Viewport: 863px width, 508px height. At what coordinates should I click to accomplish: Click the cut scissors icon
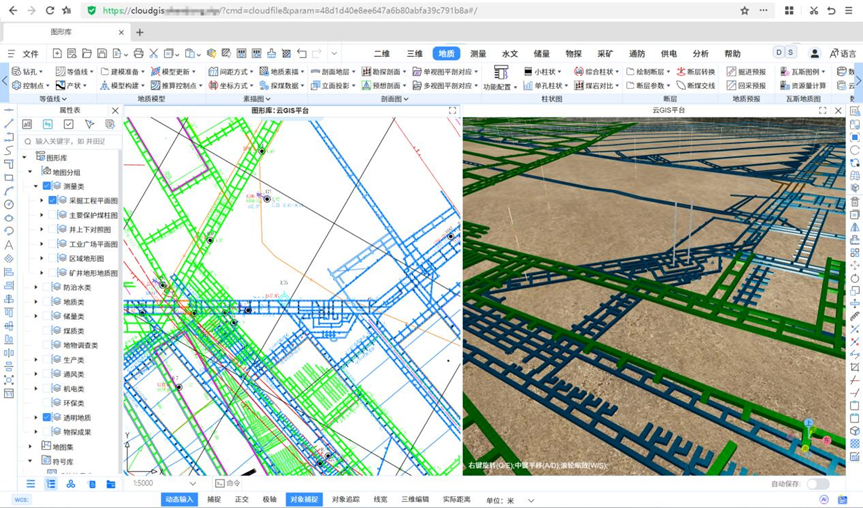[x=154, y=53]
